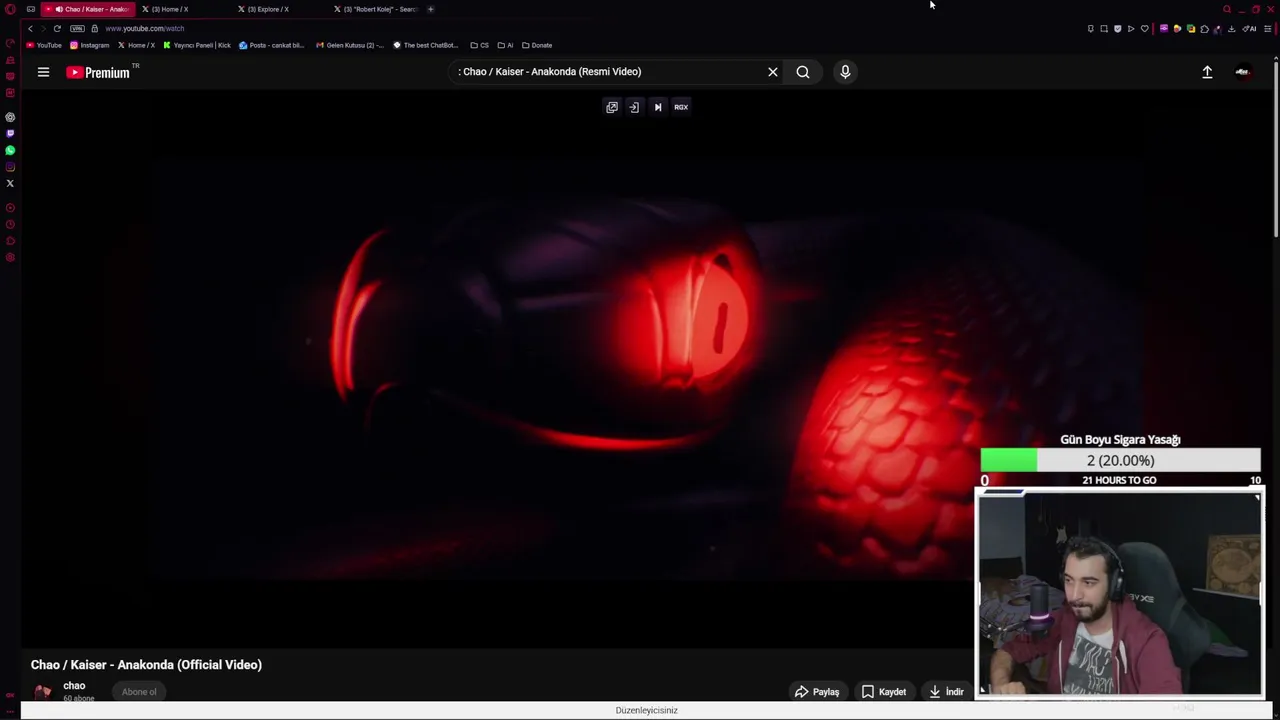Open Twitch from the browser sidebar

pyautogui.click(x=10, y=133)
